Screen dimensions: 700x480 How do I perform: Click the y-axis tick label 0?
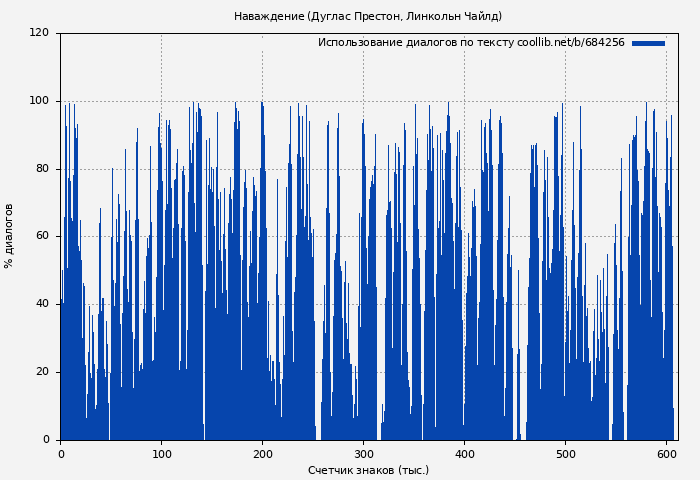click(46, 440)
